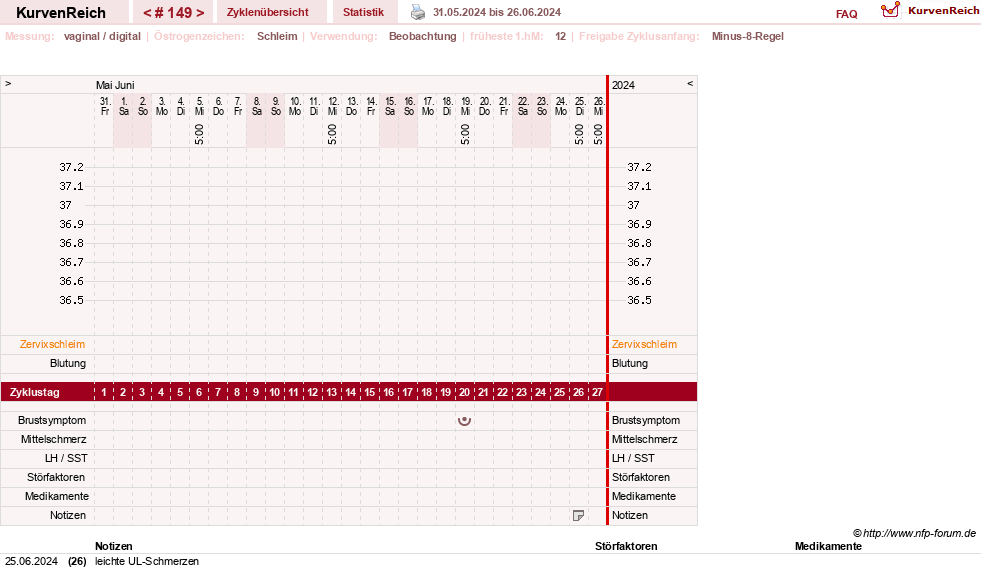Click the bottom Störfaktoren column heading
981x585 pixels.
(626, 546)
